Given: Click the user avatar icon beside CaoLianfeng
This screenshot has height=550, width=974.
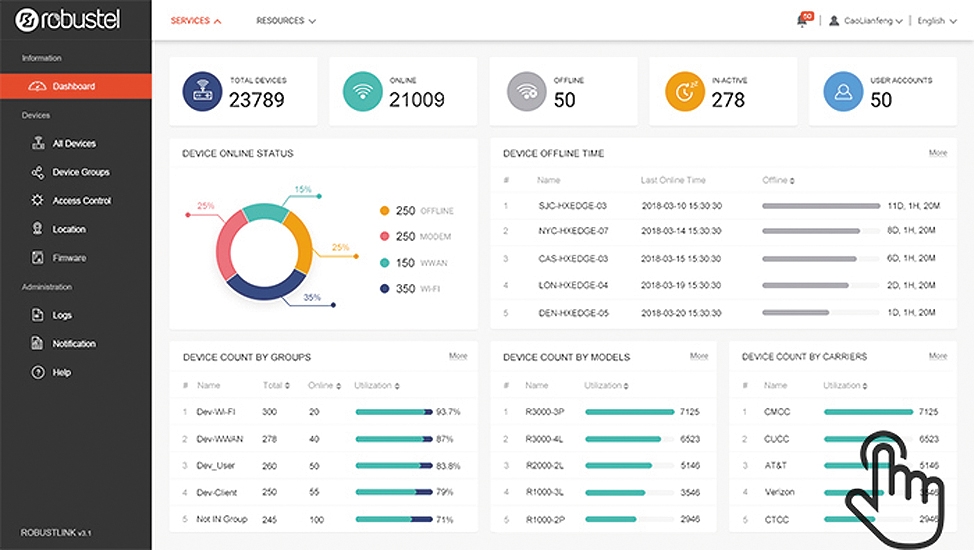Looking at the screenshot, I should click(x=834, y=21).
